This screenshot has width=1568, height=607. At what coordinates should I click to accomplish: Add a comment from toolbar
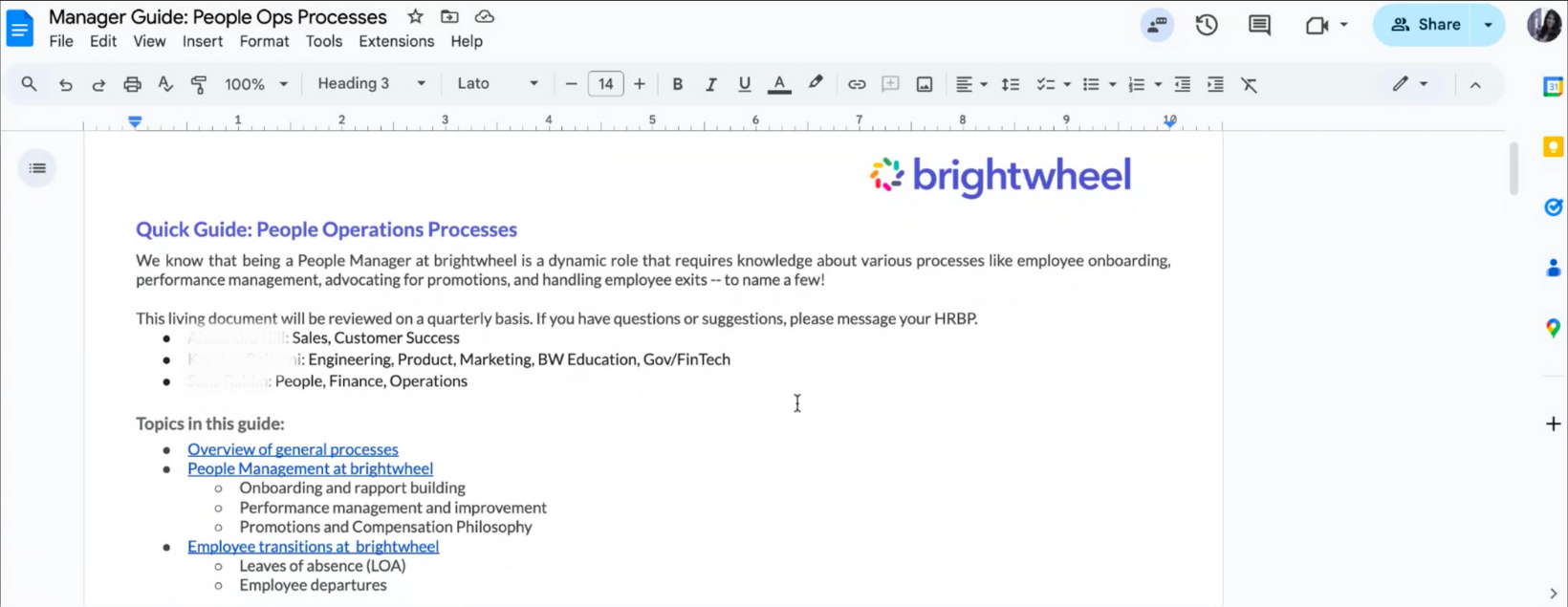tap(890, 84)
